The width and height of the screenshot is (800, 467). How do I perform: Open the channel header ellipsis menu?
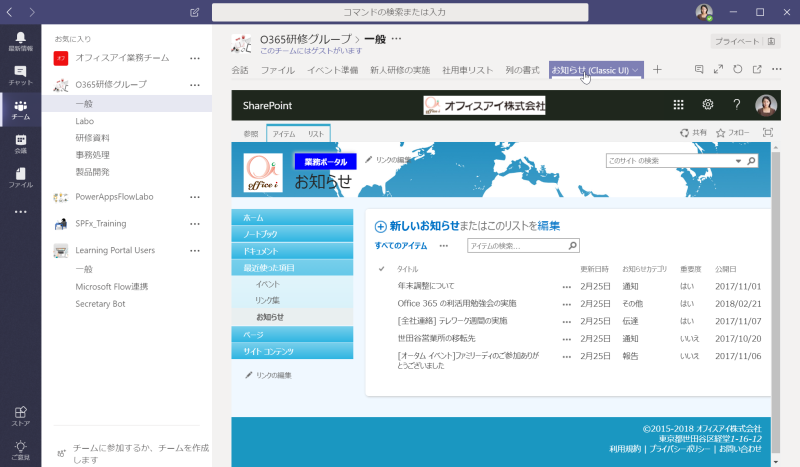396,39
